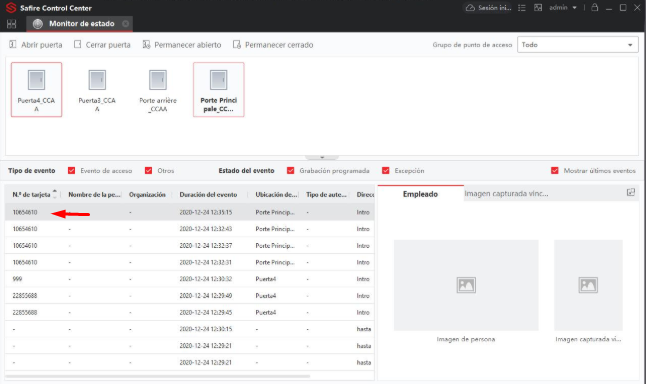The image size is (646, 384).
Task: Click Tipo de autenticación column header
Action: 326,194
